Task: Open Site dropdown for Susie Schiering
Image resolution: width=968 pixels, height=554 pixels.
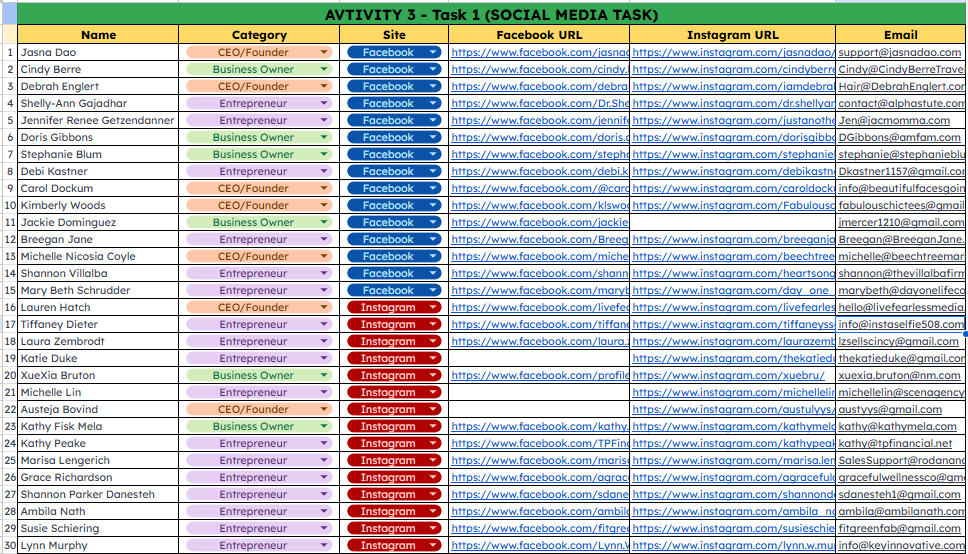Action: (433, 528)
